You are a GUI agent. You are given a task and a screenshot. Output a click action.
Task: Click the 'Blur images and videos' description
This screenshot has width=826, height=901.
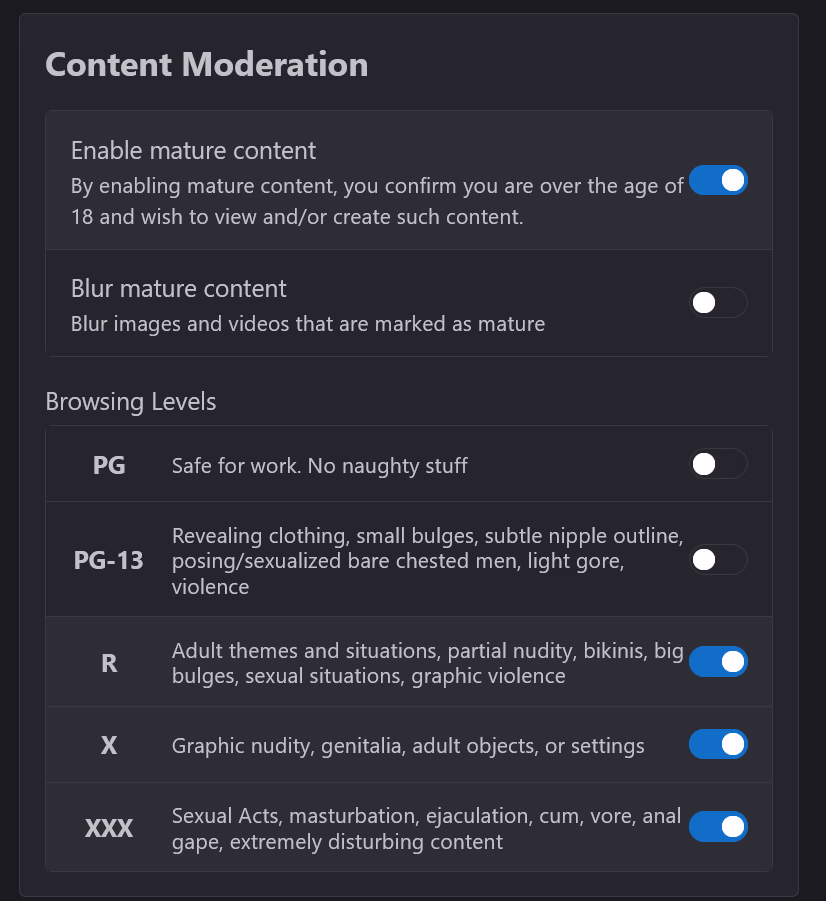pyautogui.click(x=308, y=324)
